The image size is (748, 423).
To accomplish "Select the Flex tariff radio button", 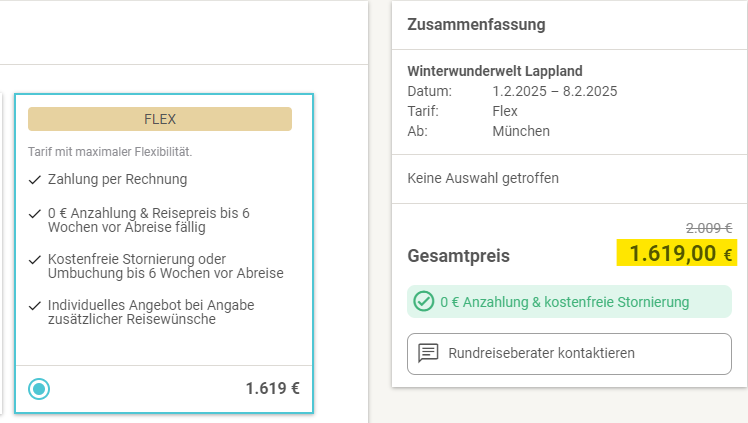I will click(x=39, y=389).
